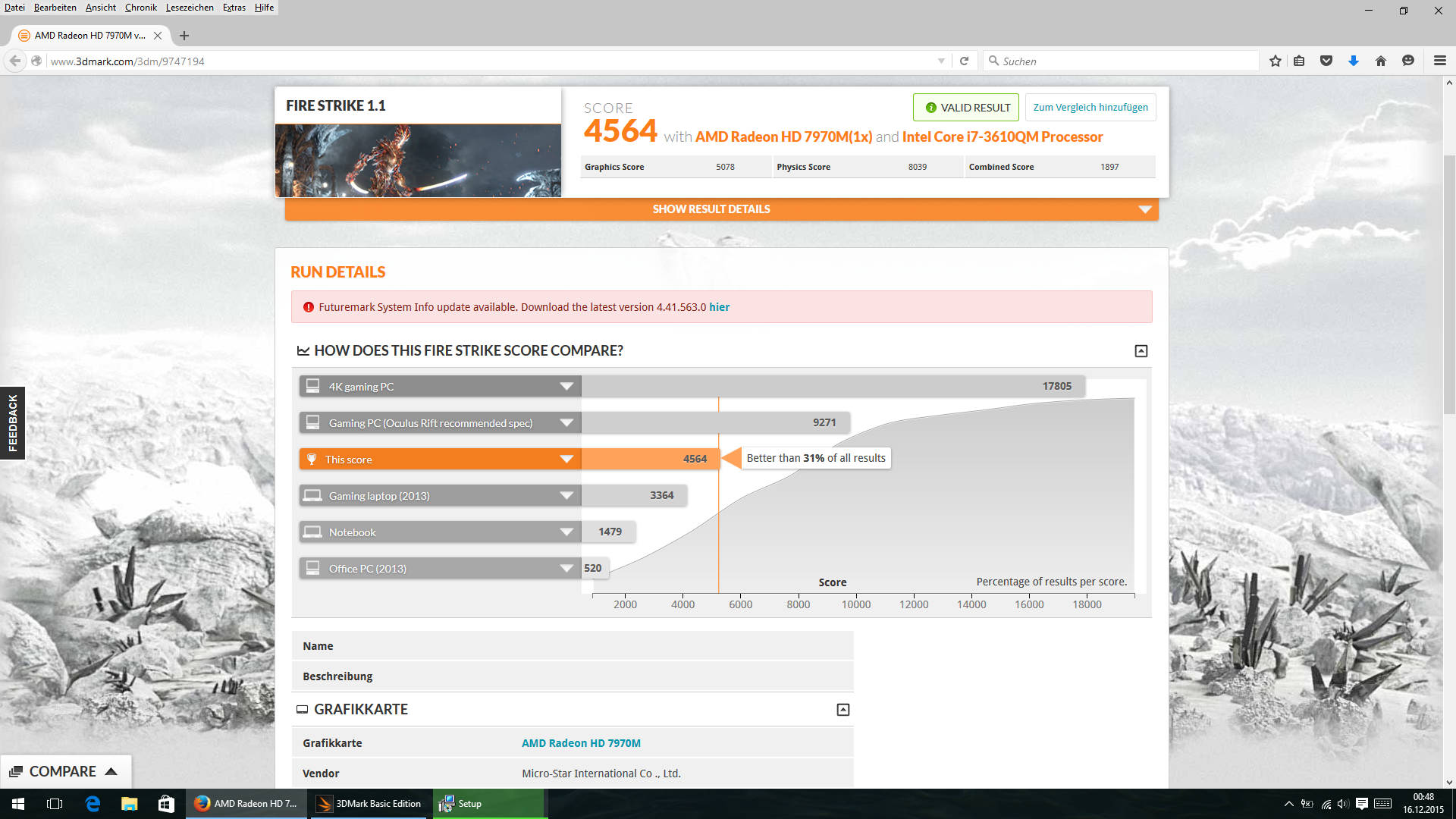Open the Bearbeiten menu
Image resolution: width=1456 pixels, height=819 pixels.
[55, 8]
